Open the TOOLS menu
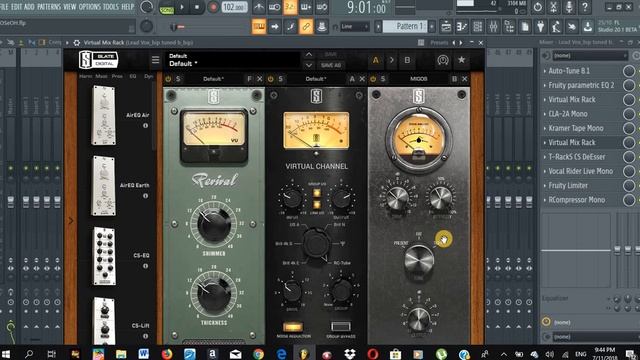Screen dimensions: 640x360 click(111, 7)
